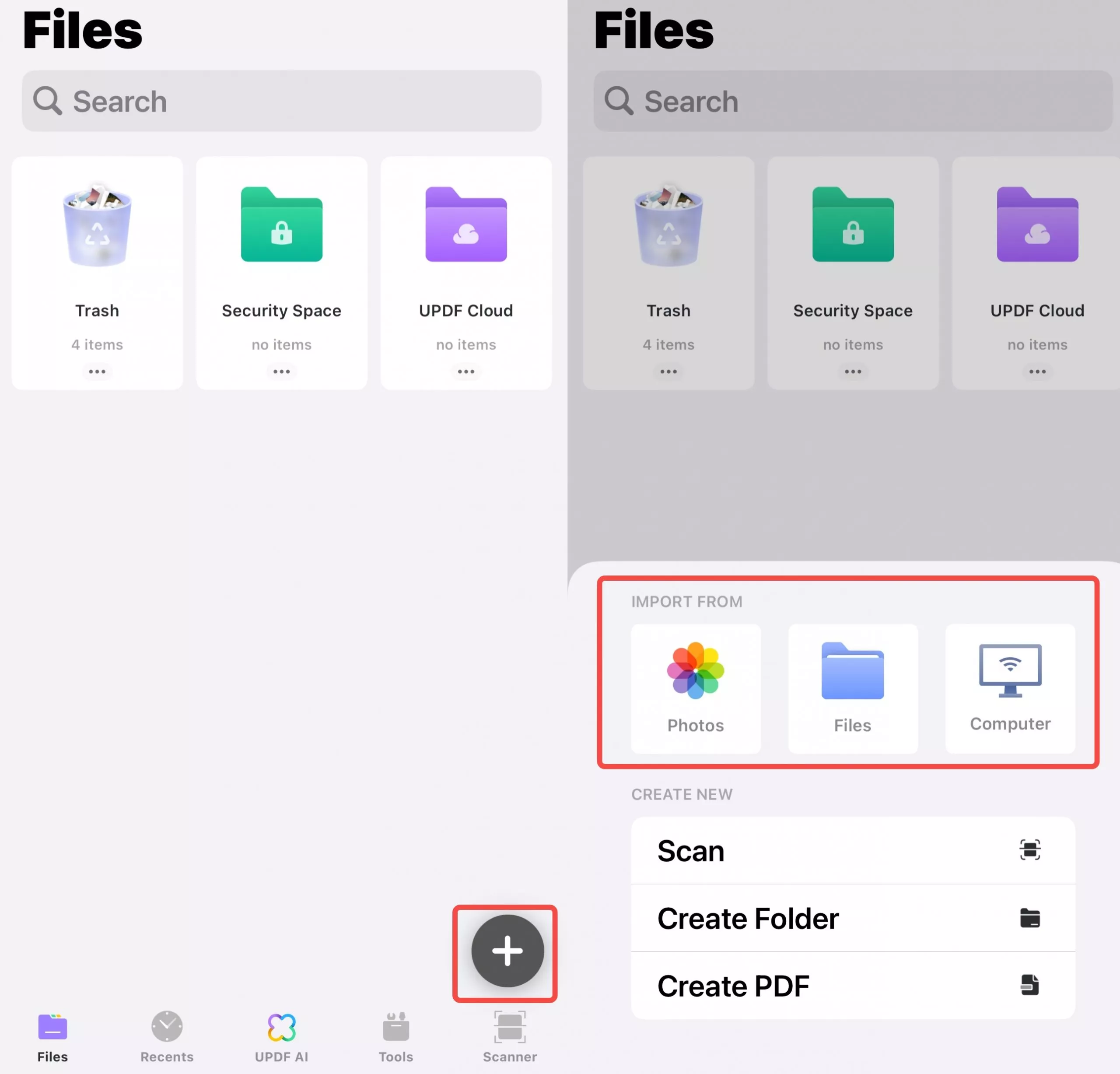The width and height of the screenshot is (1120, 1074).
Task: Expand more options under left Security Space
Action: pyautogui.click(x=281, y=372)
